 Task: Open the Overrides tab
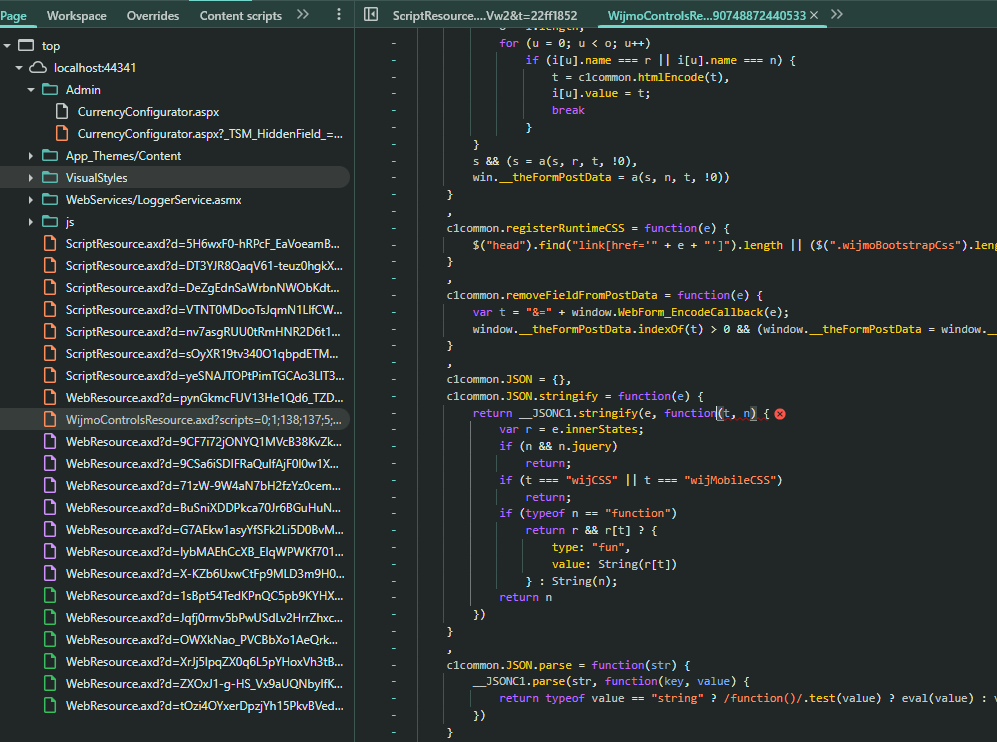[x=153, y=15]
